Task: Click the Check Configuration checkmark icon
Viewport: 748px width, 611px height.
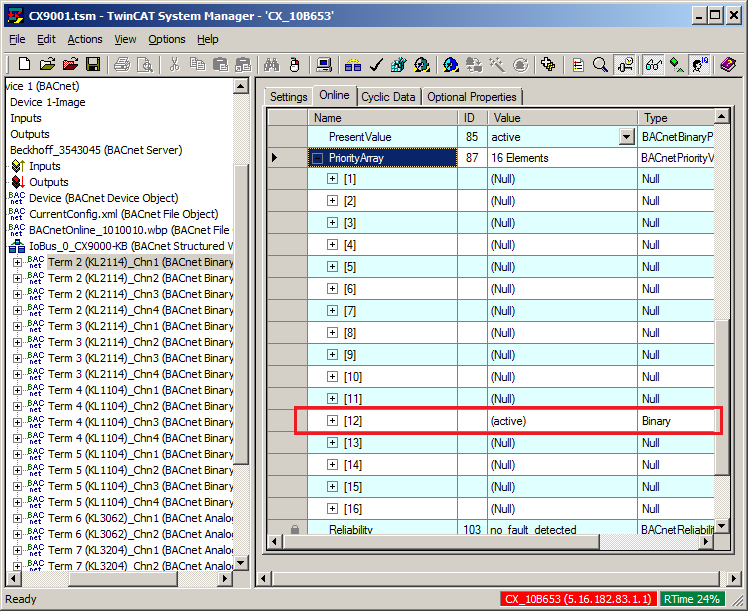Action: coord(376,64)
